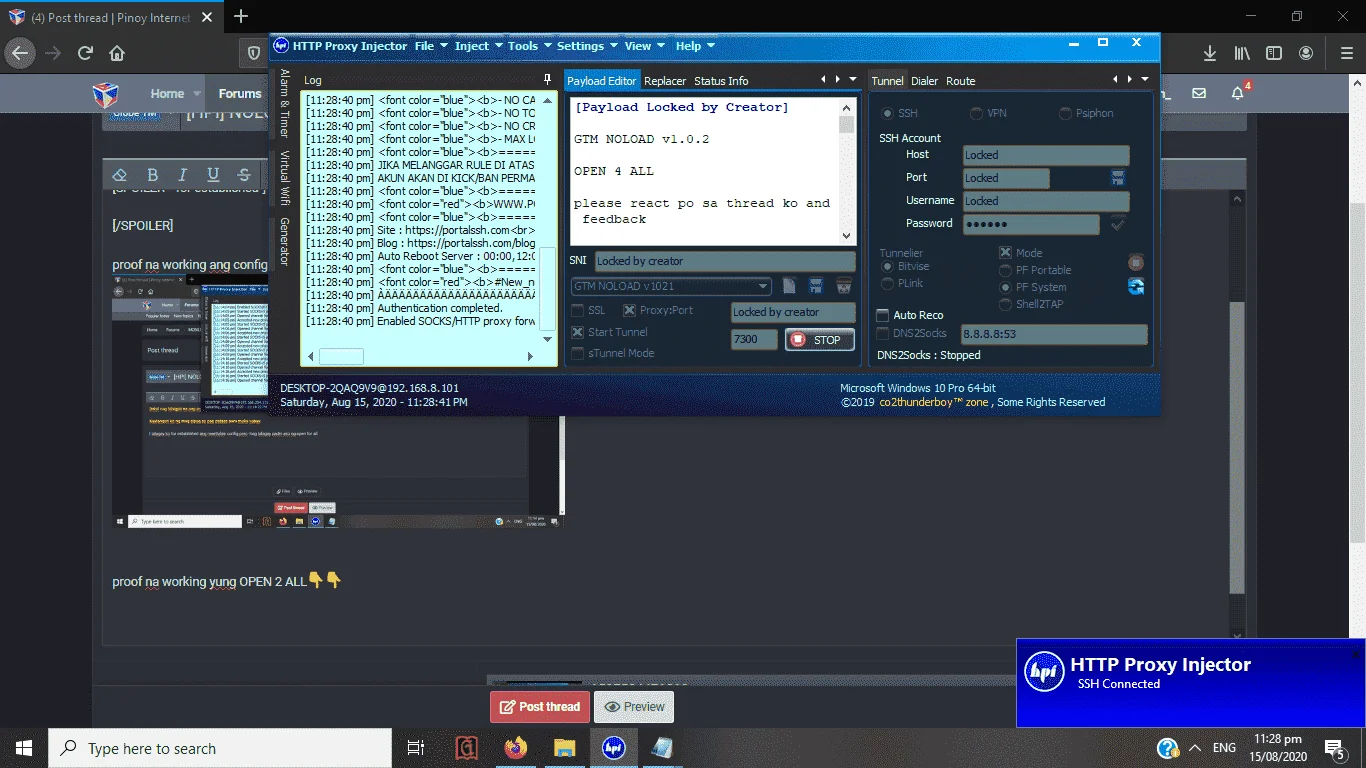
Task: Click the Log panel horizontal scrollbar thumb
Action: pyautogui.click(x=341, y=357)
